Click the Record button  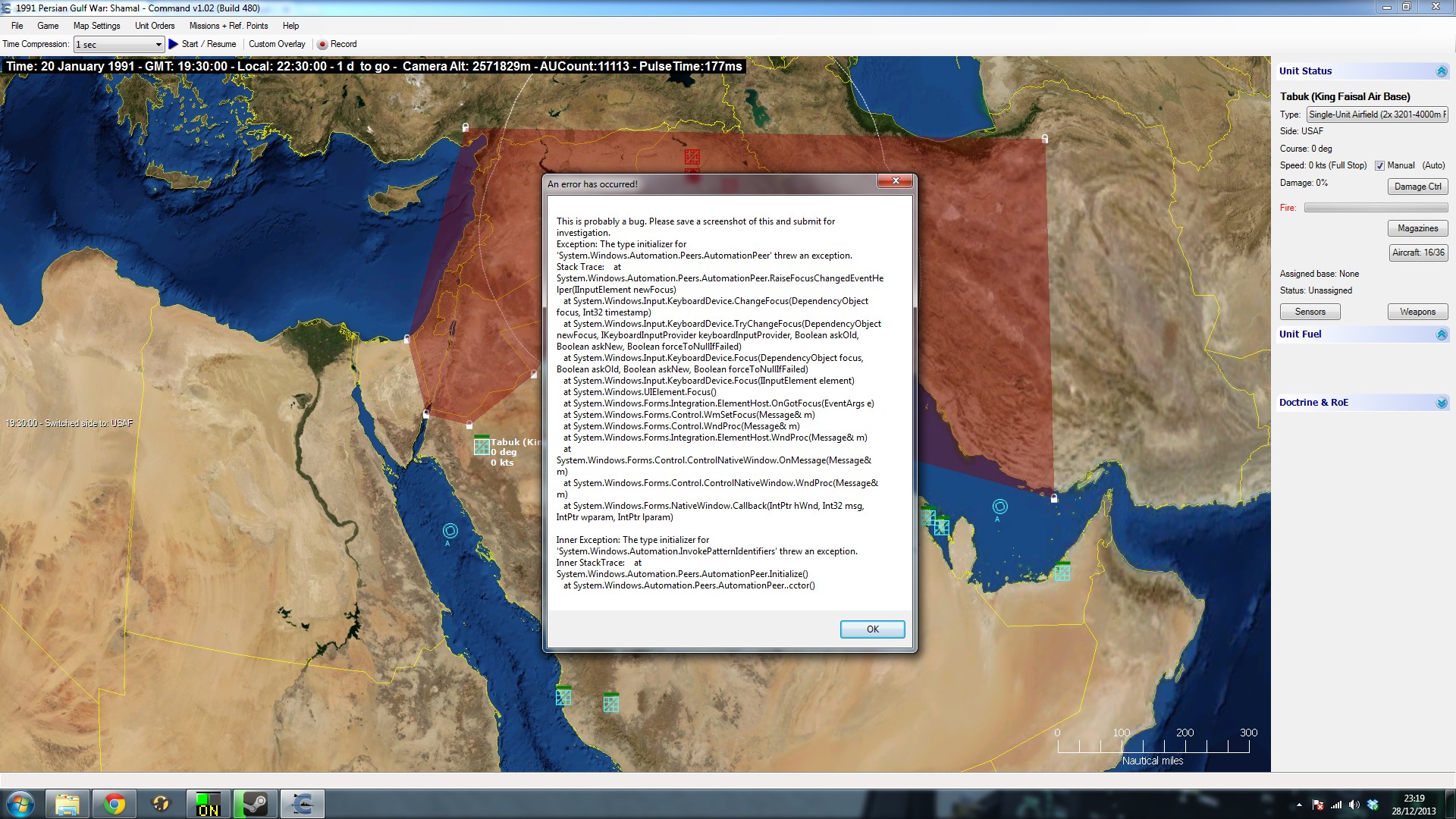coord(337,44)
